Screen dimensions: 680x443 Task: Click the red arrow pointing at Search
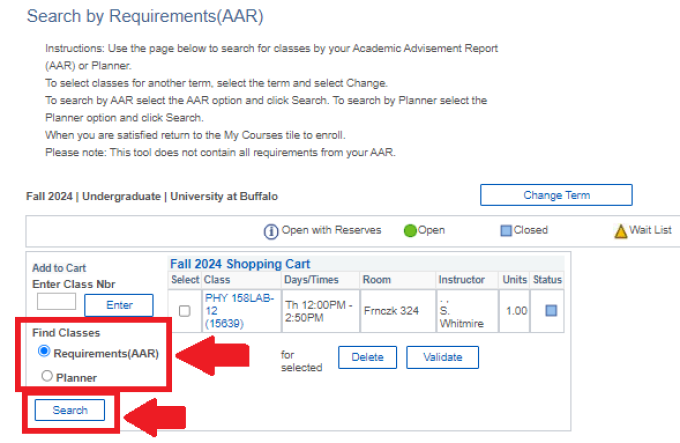[x=162, y=415]
